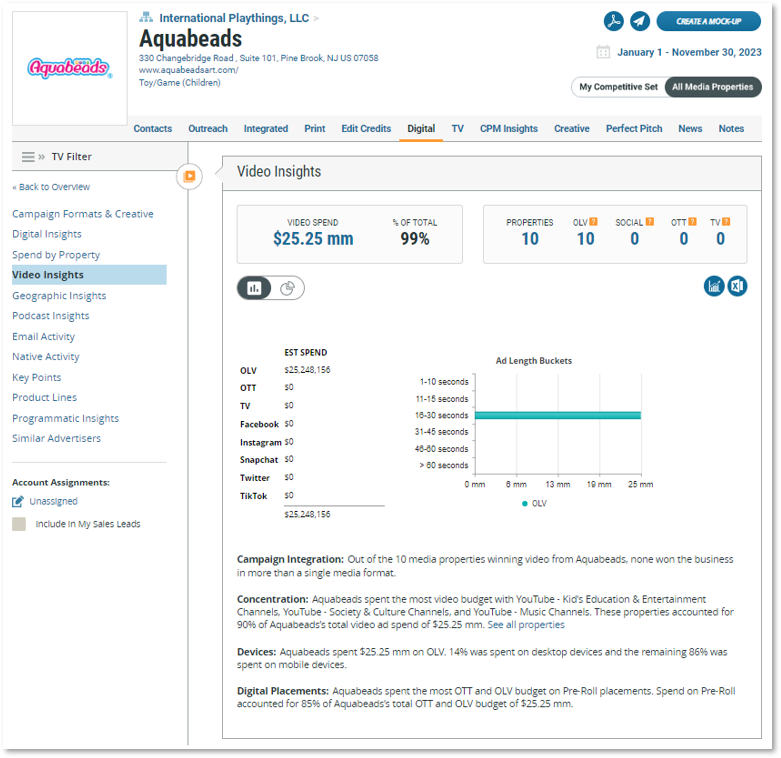Screen dimensions: 781x758
Task: Click the SOCIAL help question icon
Action: [x=650, y=222]
